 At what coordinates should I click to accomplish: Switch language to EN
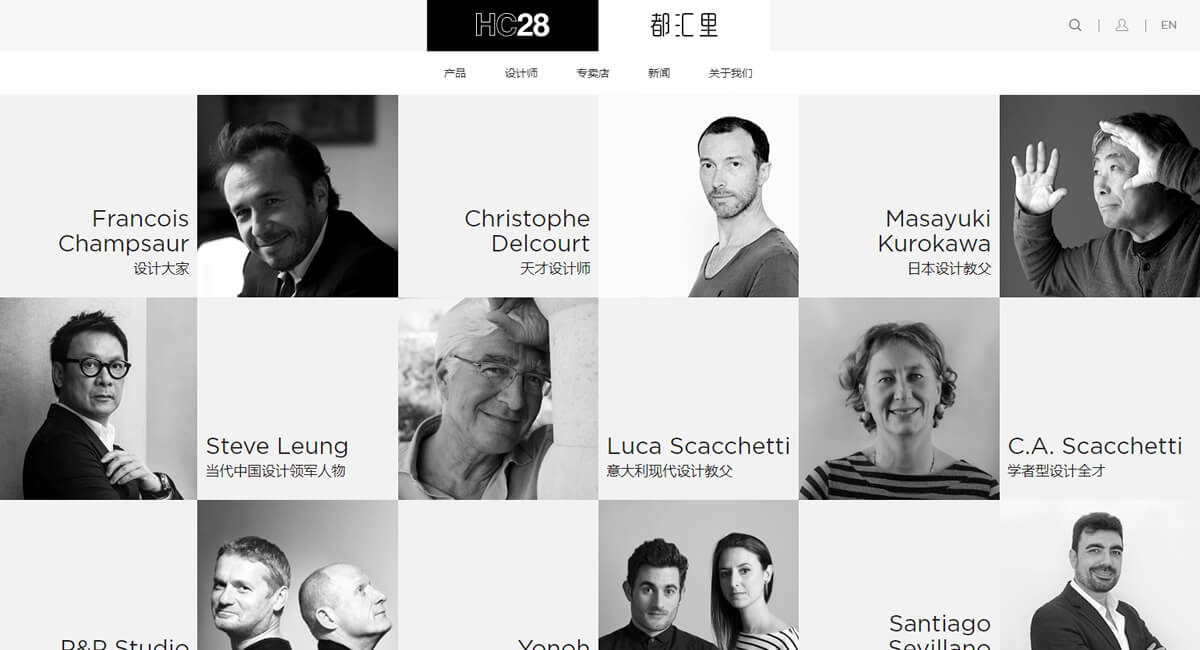(x=1168, y=25)
